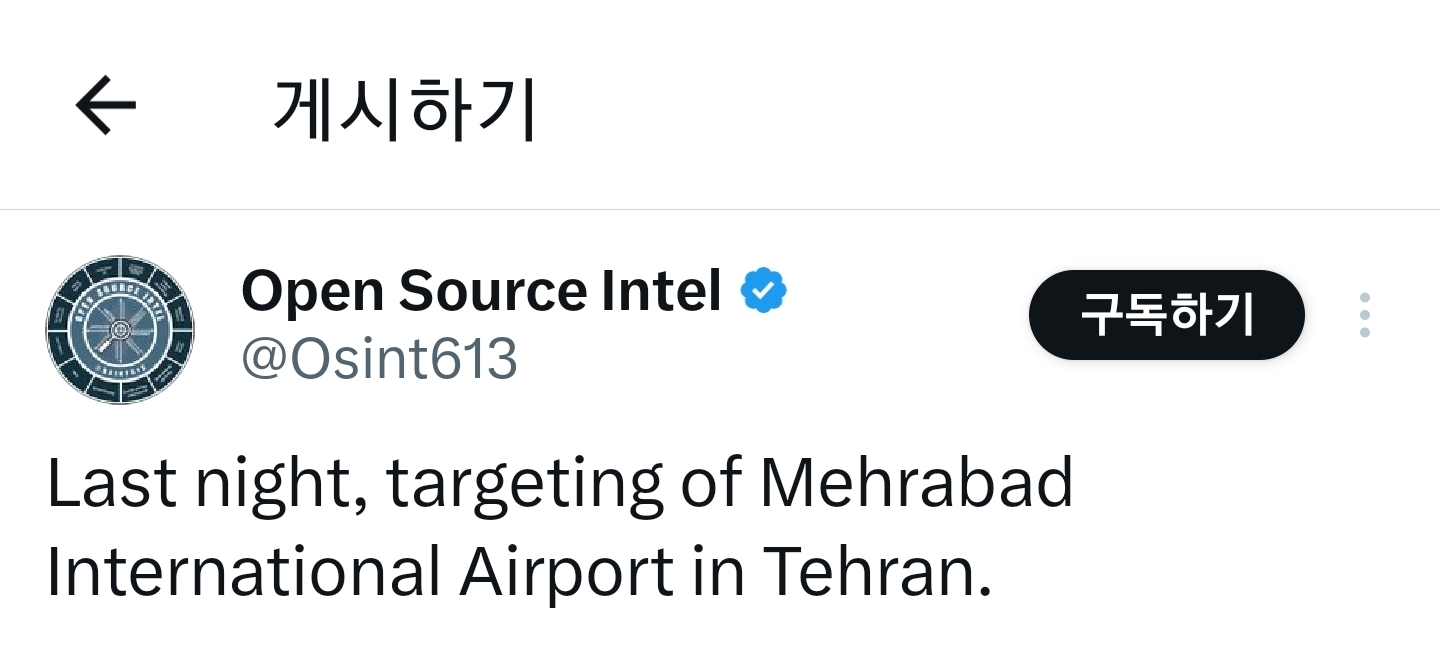Open account details from the username

(x=379, y=359)
